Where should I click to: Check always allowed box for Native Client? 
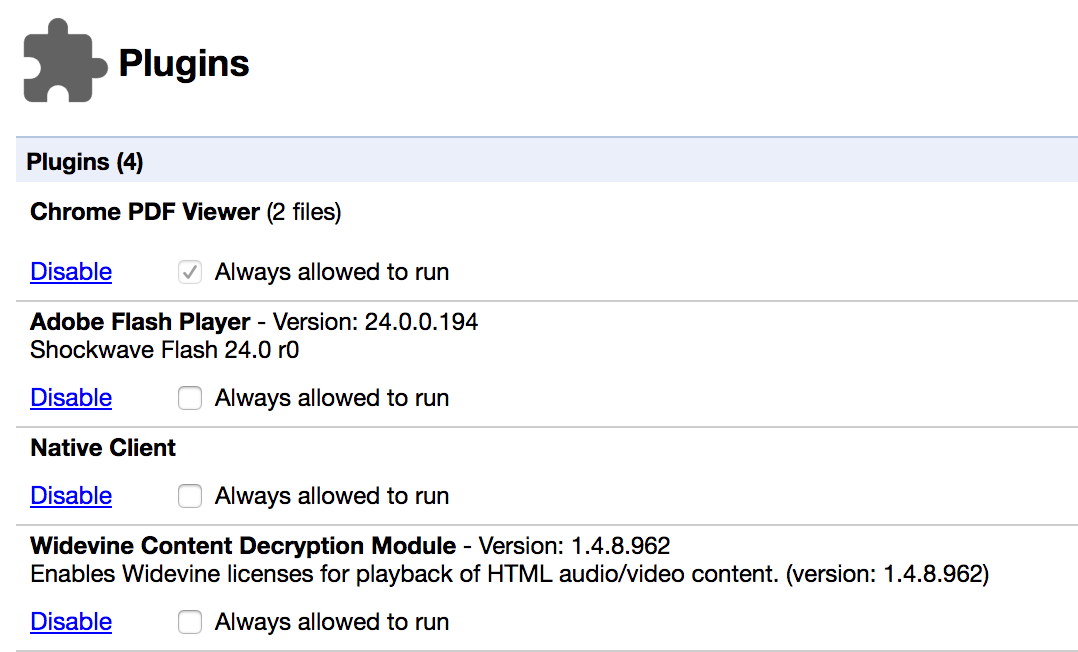pyautogui.click(x=190, y=496)
